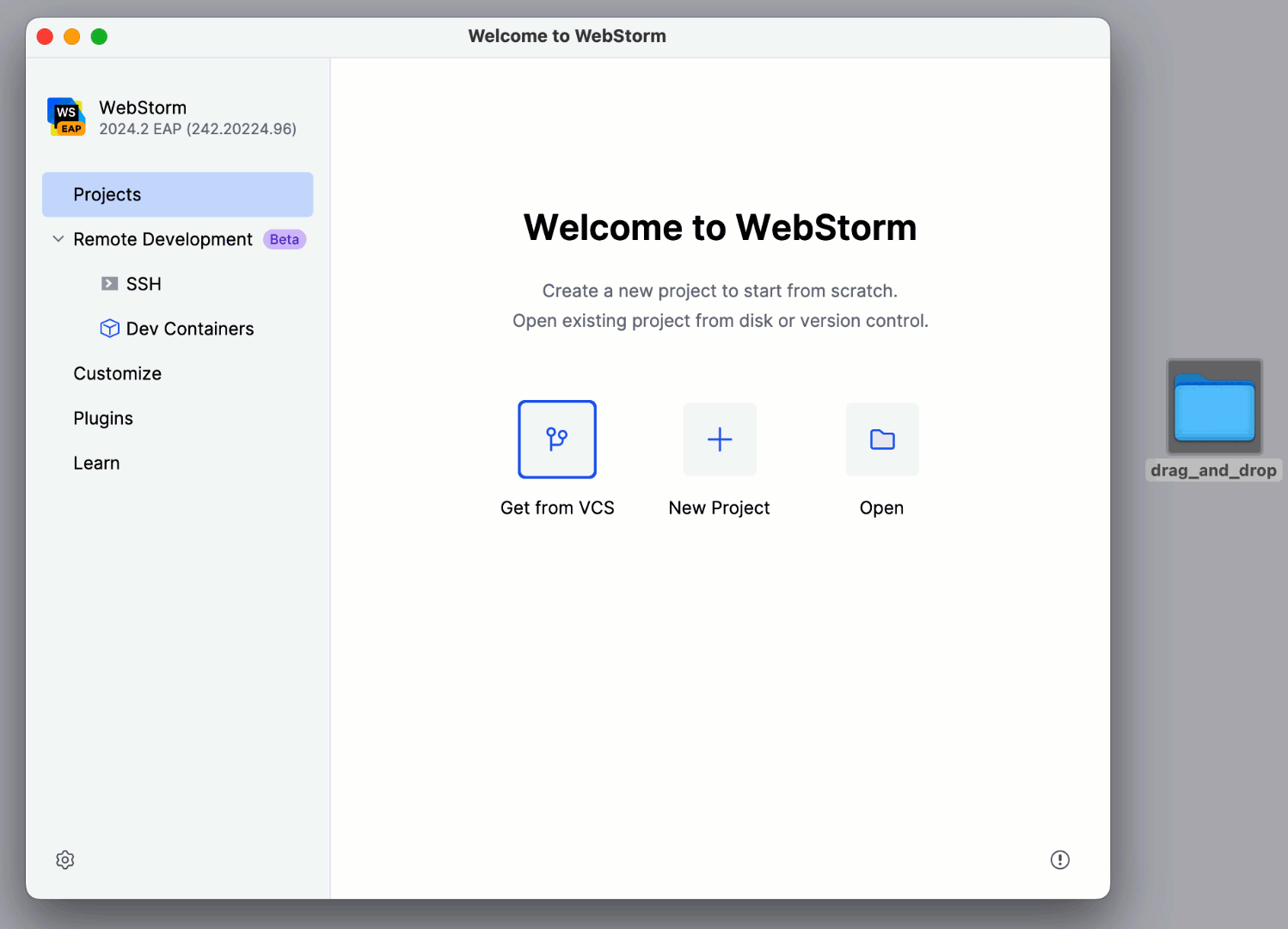This screenshot has width=1288, height=929.
Task: Select the SSH terminal icon
Action: (x=109, y=283)
